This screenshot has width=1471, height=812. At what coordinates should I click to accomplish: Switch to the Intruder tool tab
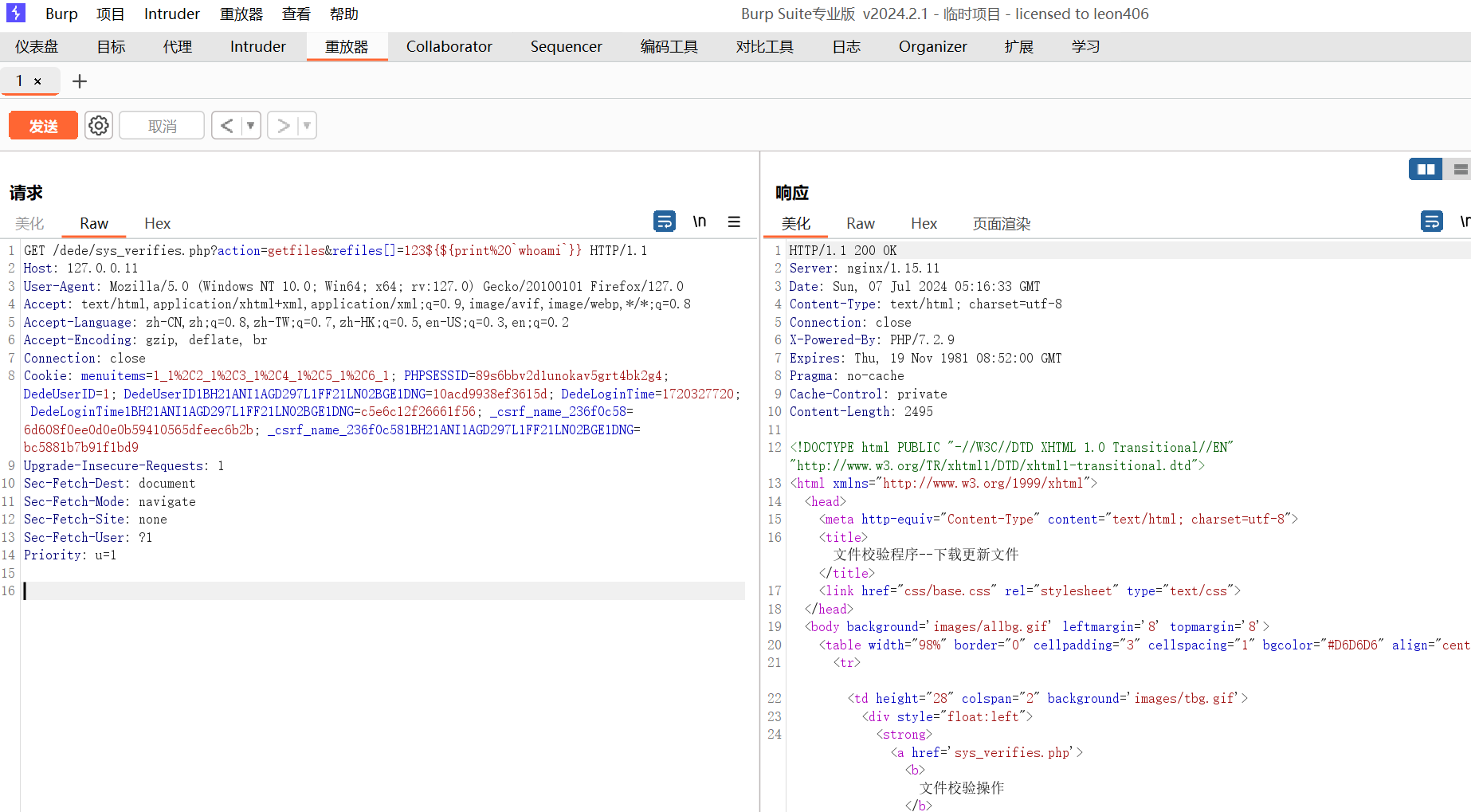pyautogui.click(x=258, y=46)
